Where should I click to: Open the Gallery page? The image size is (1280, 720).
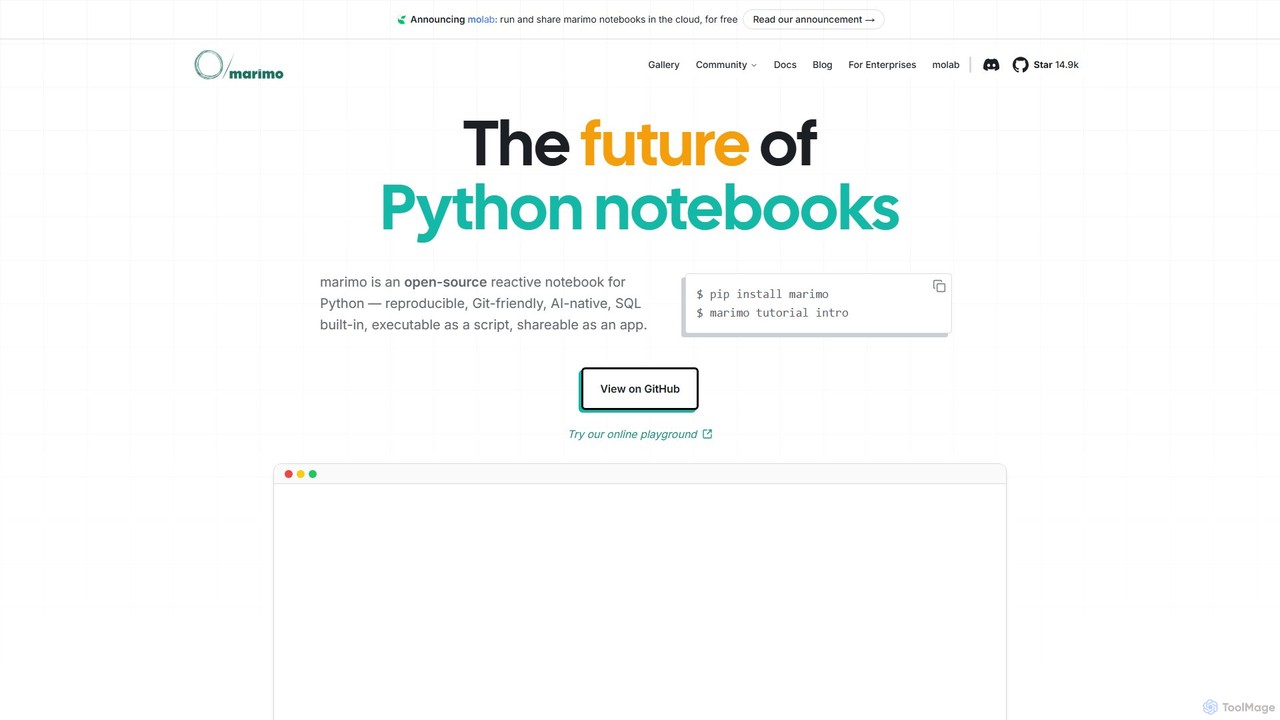pyautogui.click(x=663, y=65)
